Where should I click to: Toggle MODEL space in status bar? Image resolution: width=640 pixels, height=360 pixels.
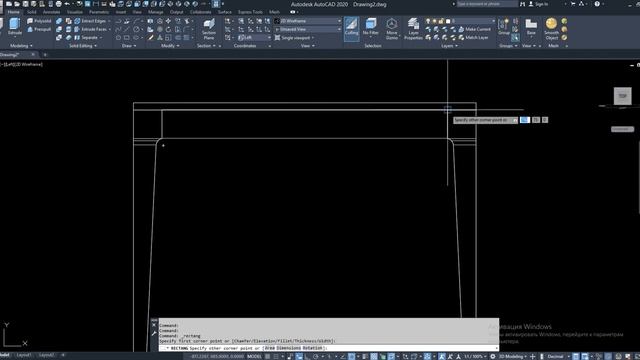coord(254,356)
